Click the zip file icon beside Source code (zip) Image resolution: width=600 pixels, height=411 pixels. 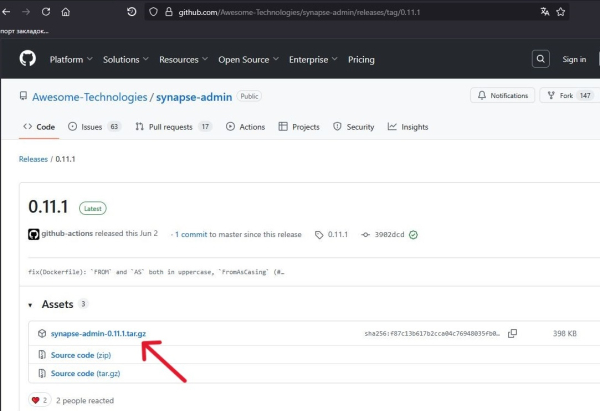click(42, 355)
